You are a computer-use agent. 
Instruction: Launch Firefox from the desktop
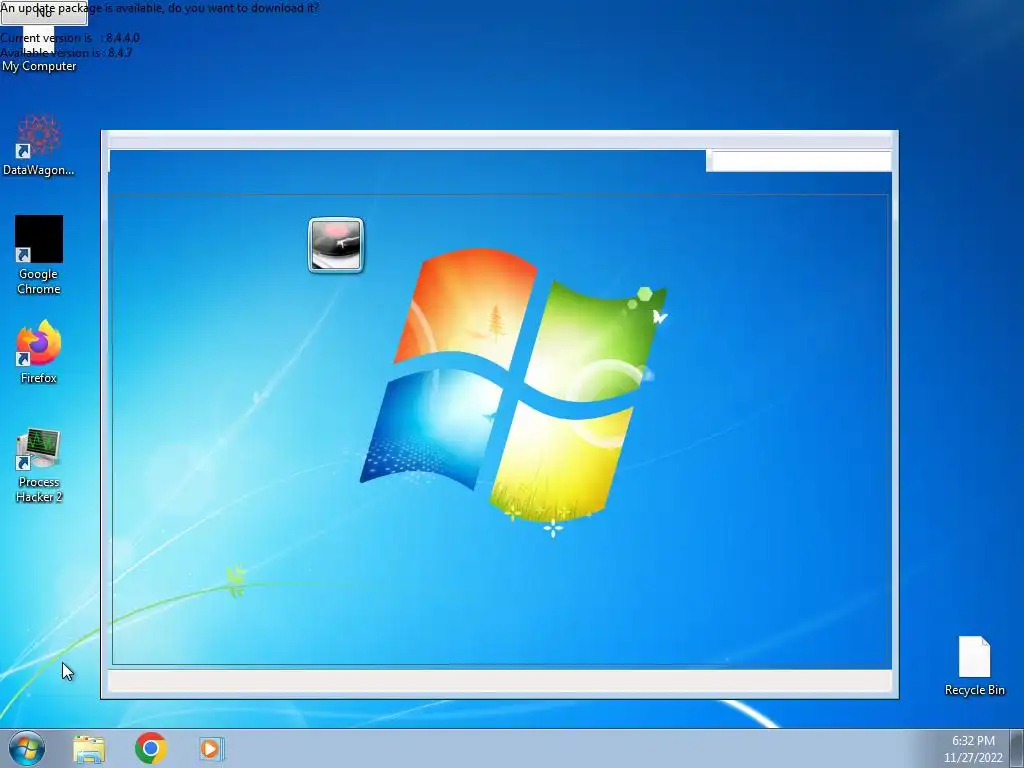coord(39,352)
